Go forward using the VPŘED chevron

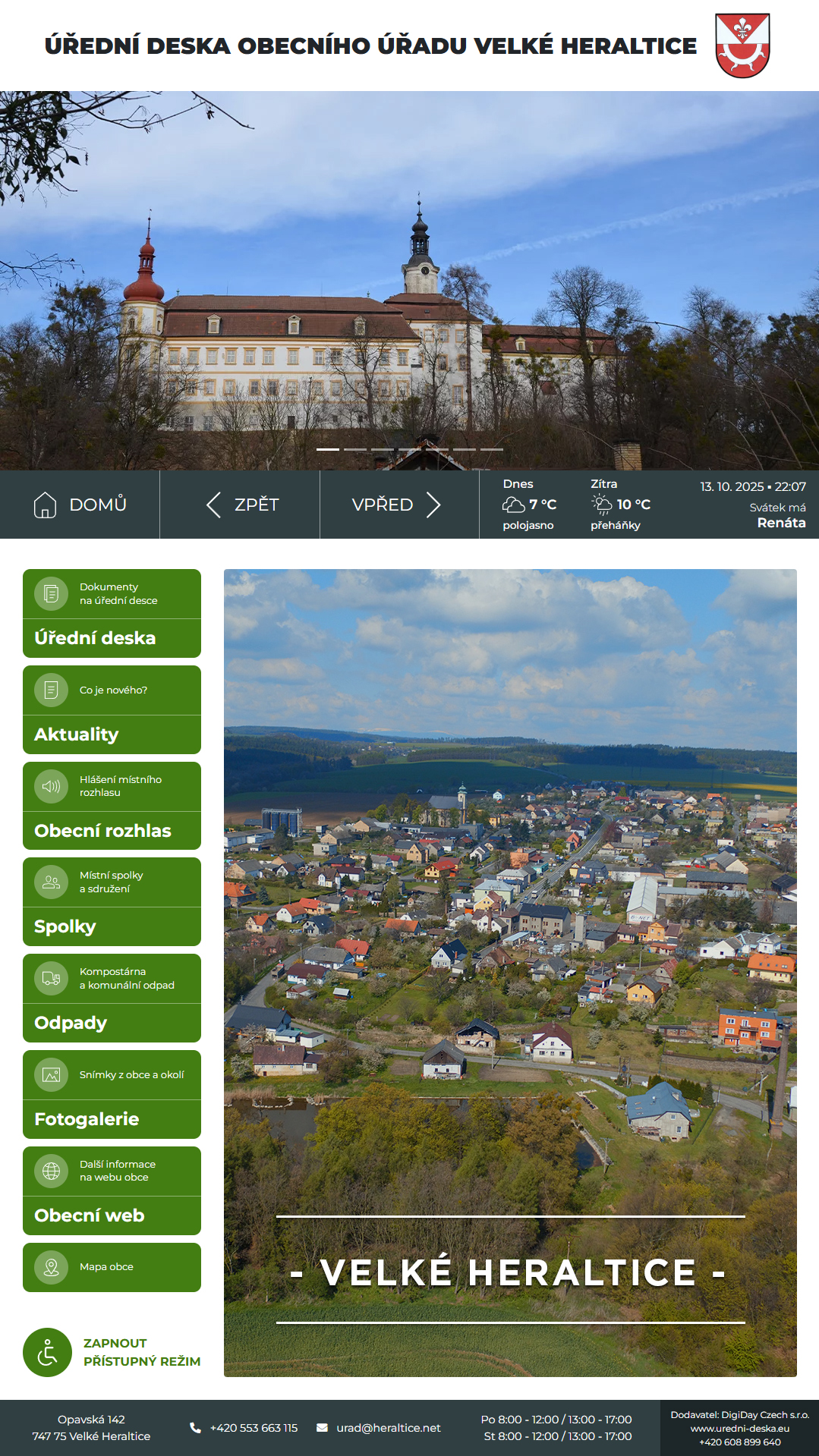pos(433,505)
